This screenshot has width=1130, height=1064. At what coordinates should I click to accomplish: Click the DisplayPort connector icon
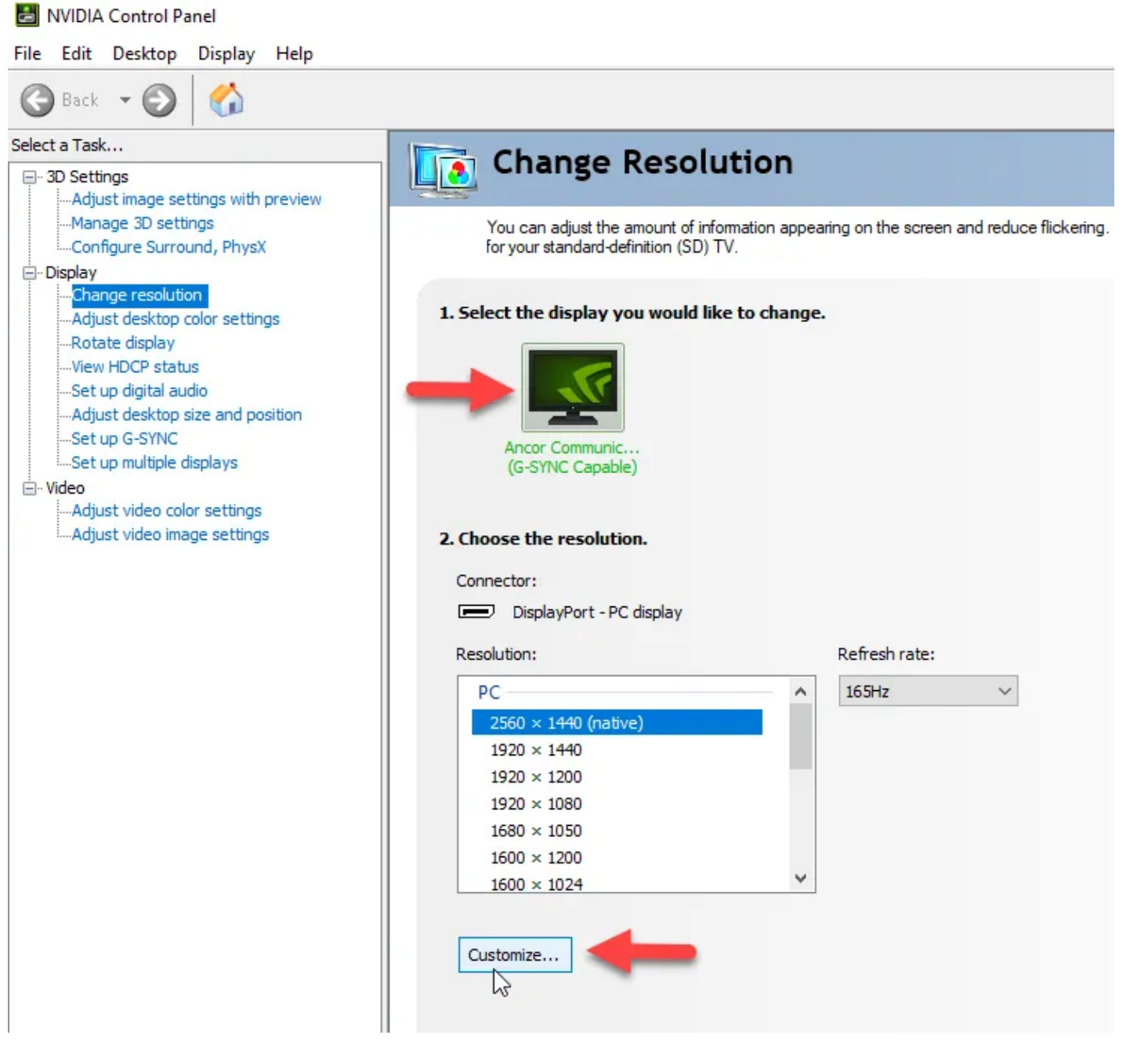tap(476, 611)
